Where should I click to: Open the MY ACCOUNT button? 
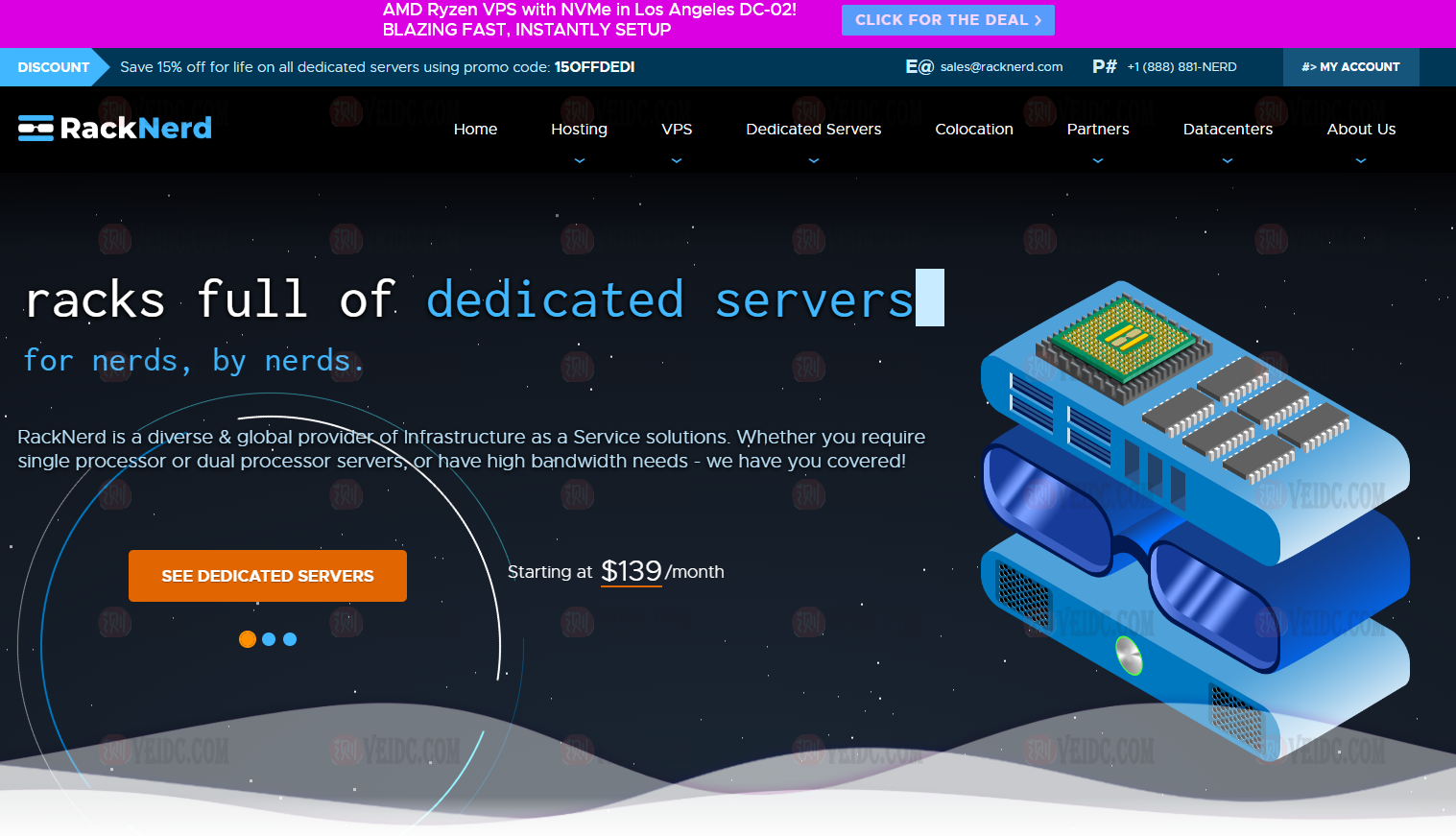(1350, 67)
